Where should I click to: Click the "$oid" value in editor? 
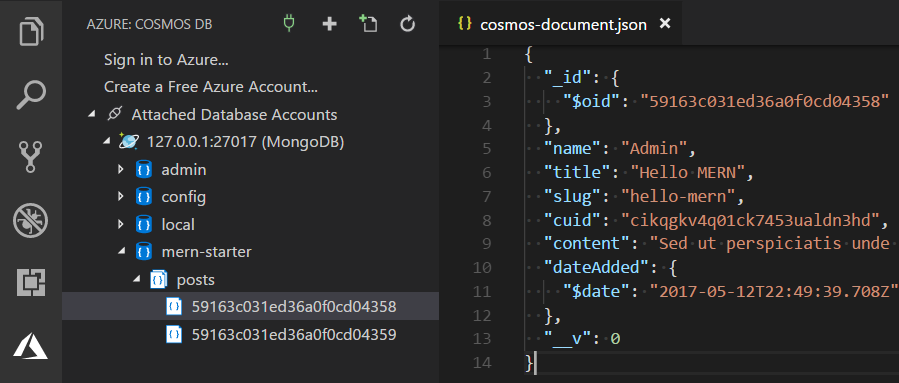click(764, 101)
